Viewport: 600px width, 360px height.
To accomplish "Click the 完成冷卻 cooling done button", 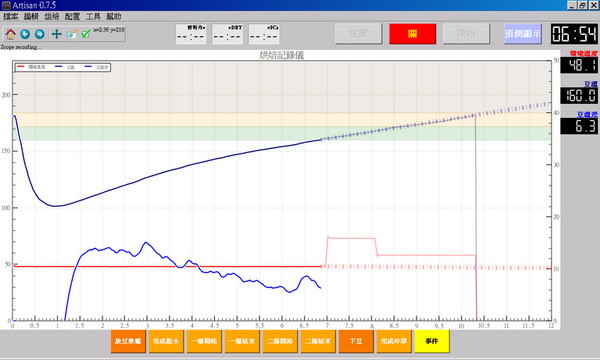I will (393, 341).
